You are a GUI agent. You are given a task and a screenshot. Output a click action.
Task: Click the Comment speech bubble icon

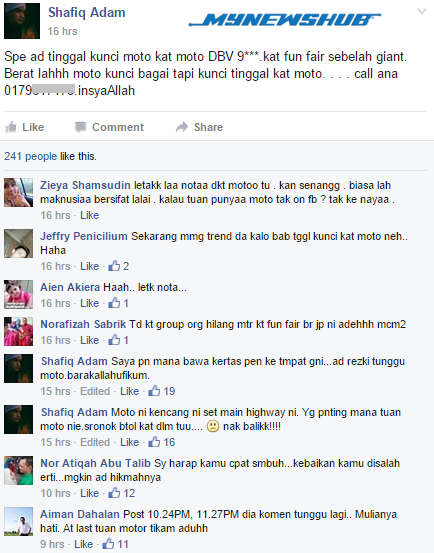pyautogui.click(x=80, y=127)
